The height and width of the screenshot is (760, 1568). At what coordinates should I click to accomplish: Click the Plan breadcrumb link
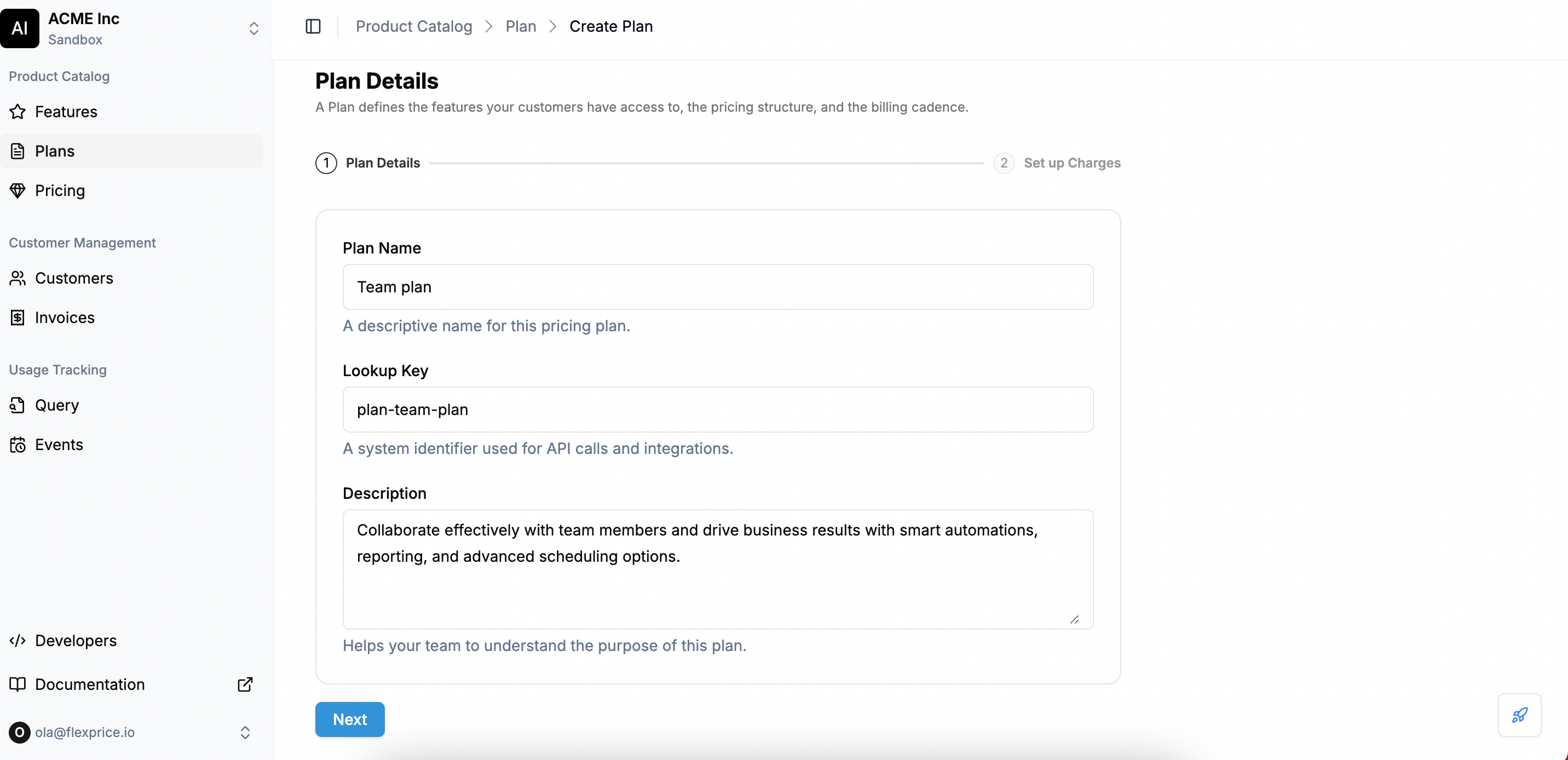[x=521, y=26]
